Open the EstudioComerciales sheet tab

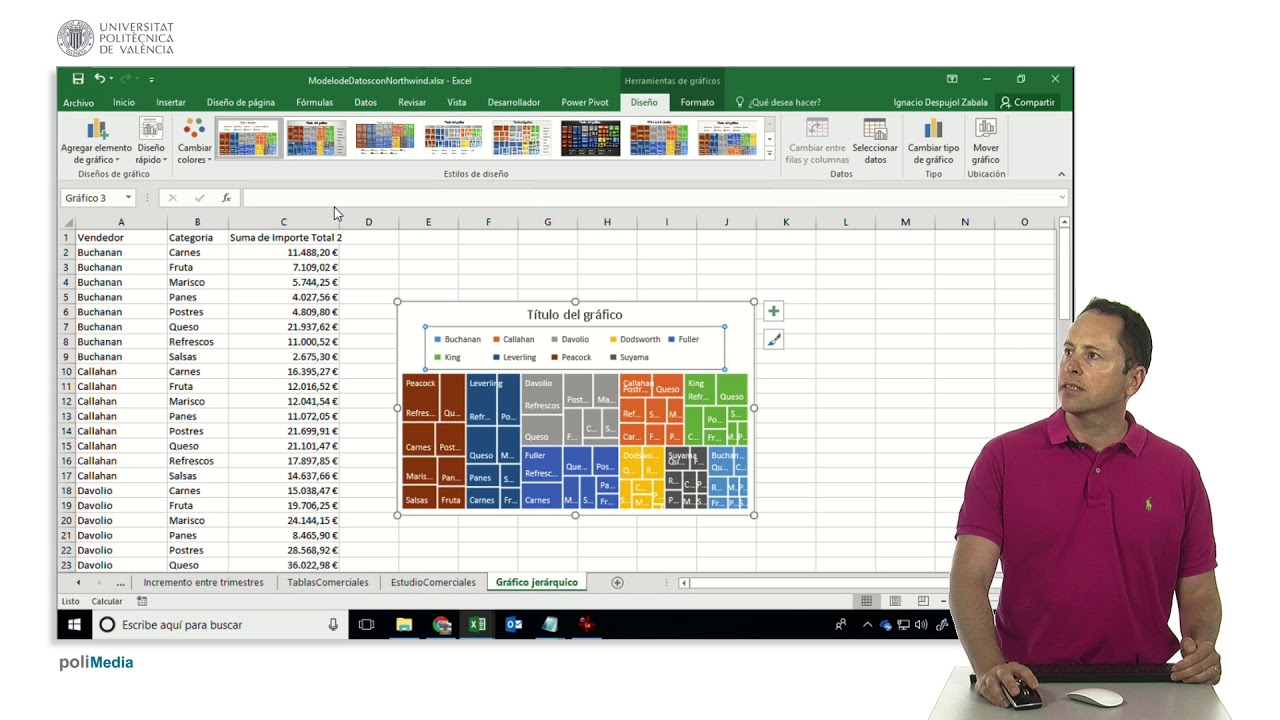433,582
